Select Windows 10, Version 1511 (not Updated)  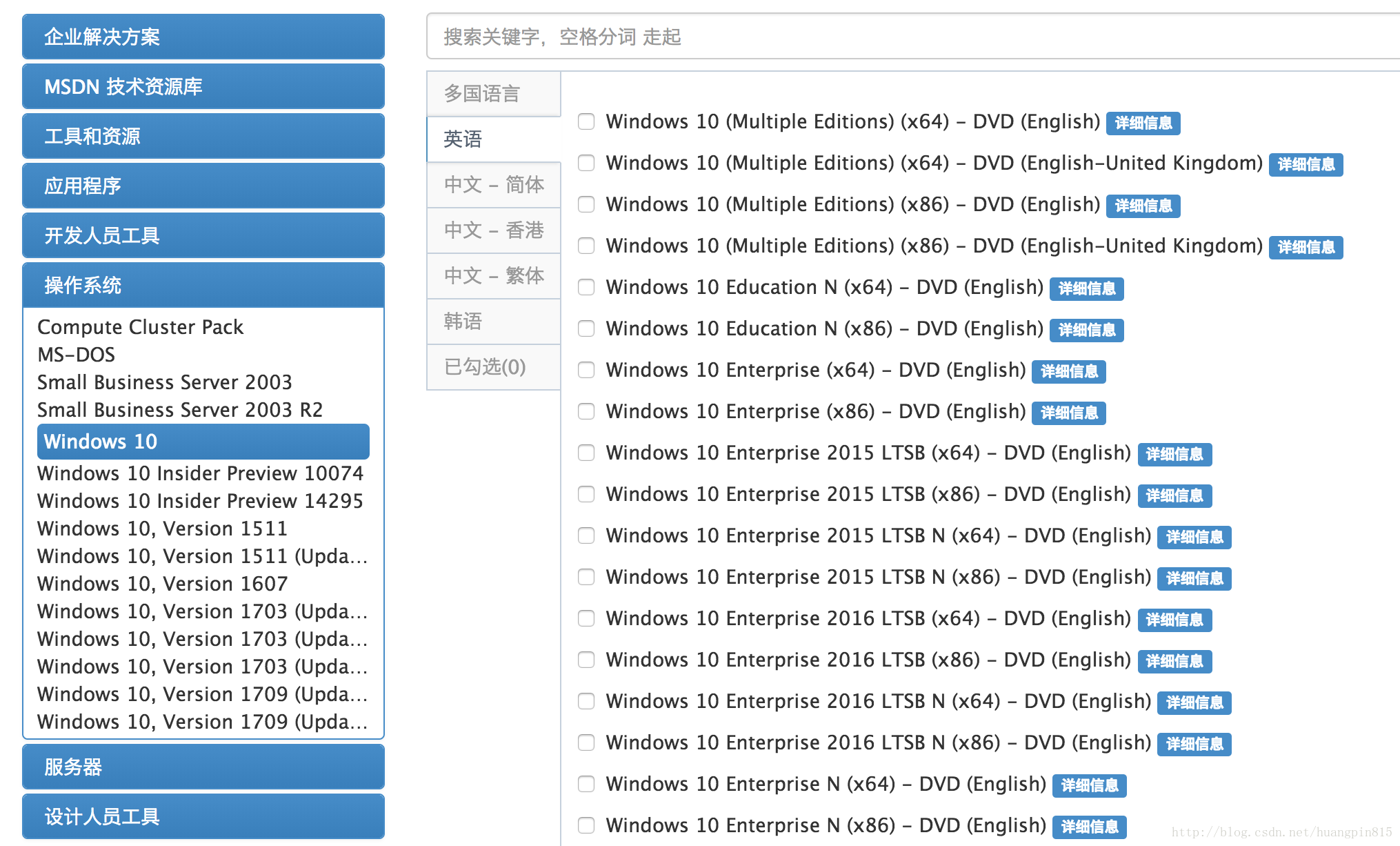(x=162, y=529)
